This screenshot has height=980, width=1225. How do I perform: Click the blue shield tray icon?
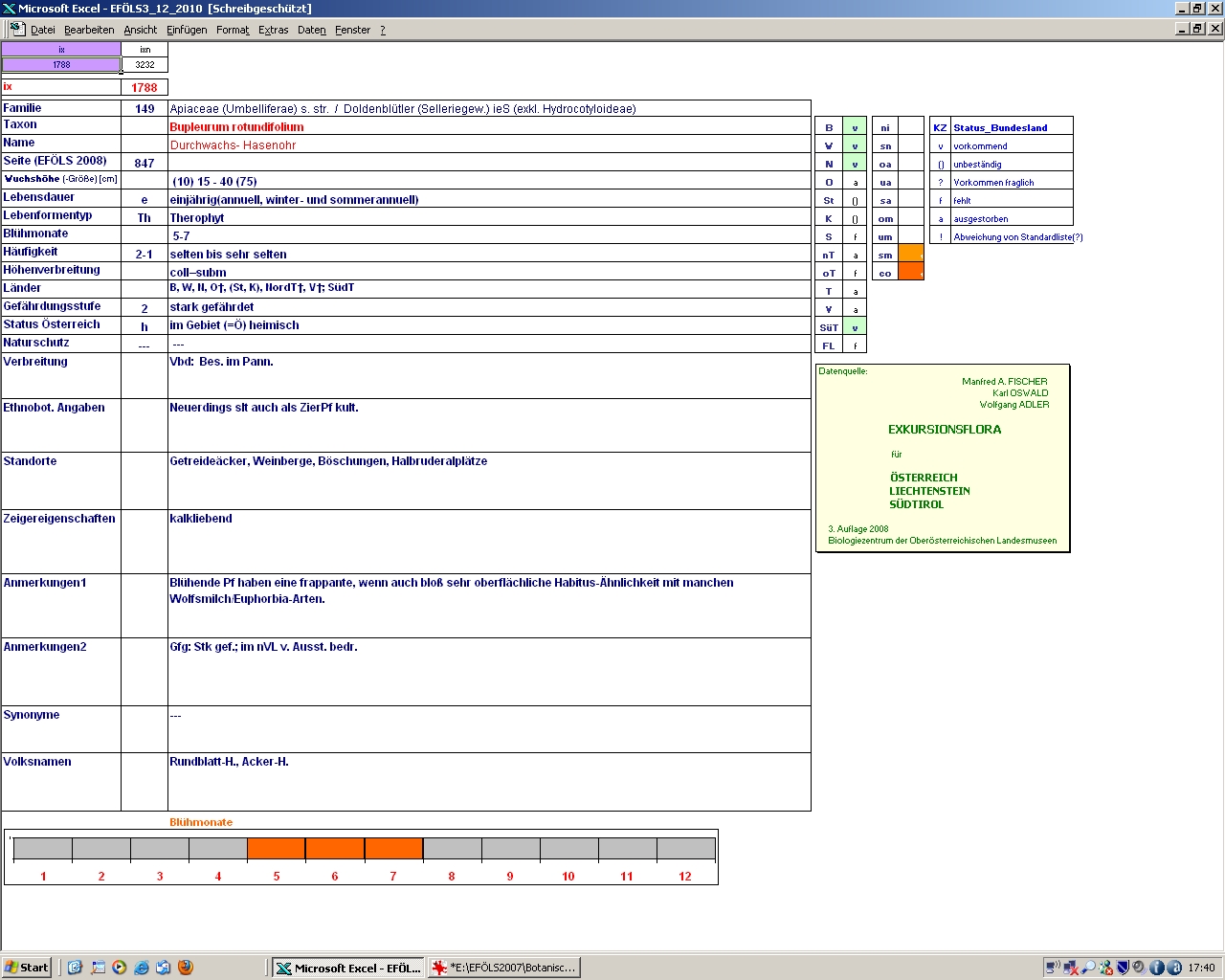coord(1123,968)
